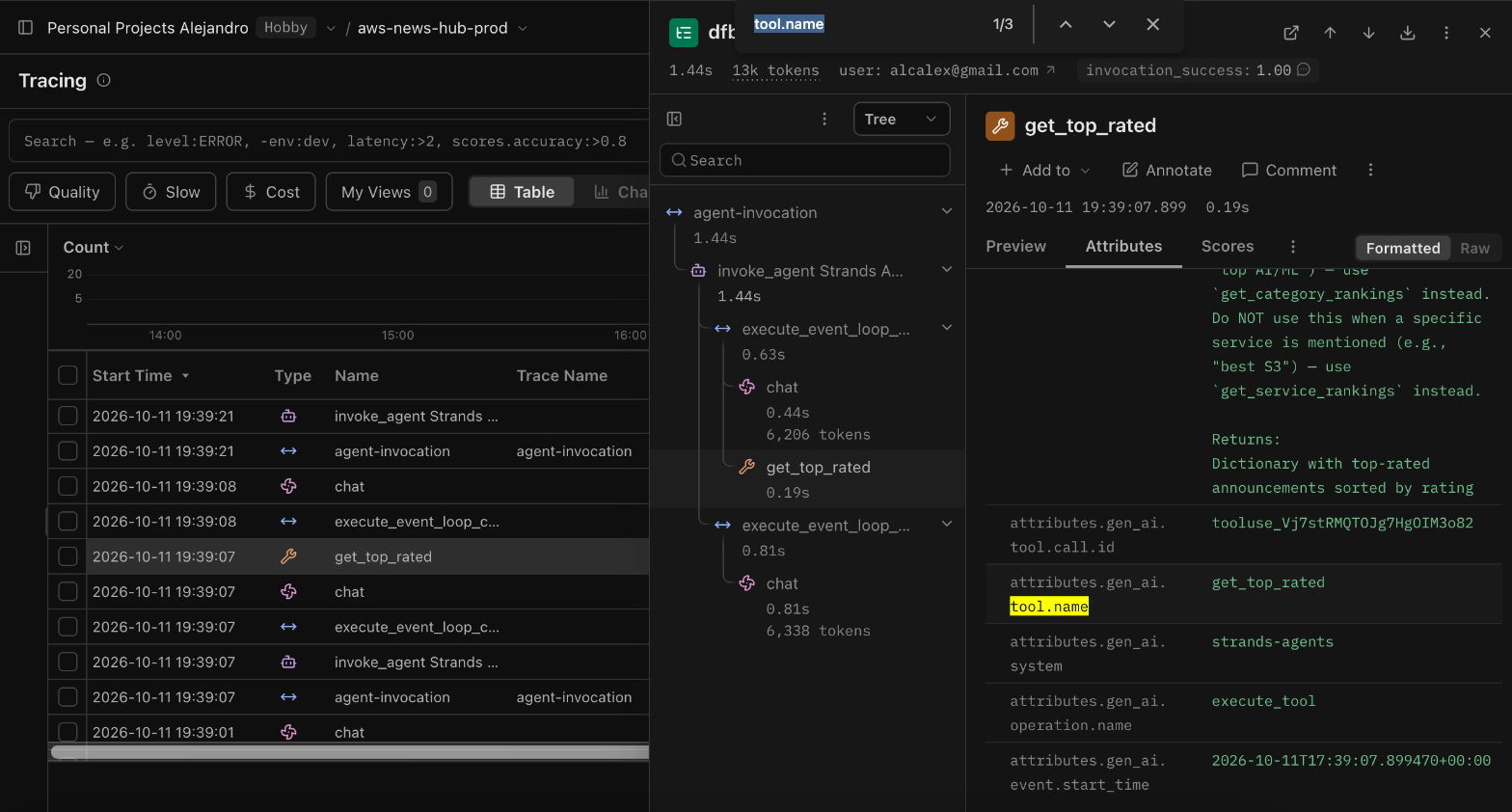1512x812 pixels.
Task: Click the chat icon in 19:39:08 row
Action: point(288,486)
